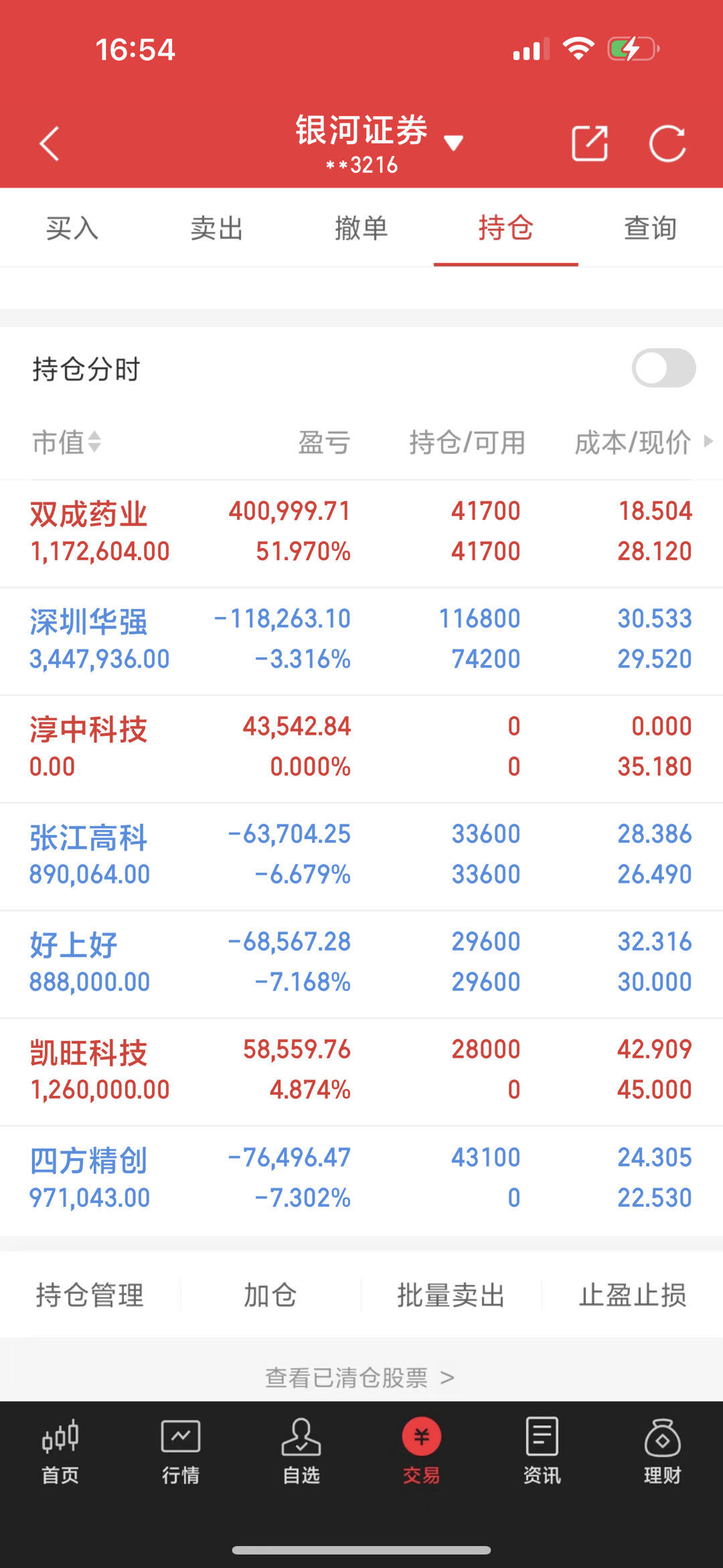Select the 双成药业 holding row

pyautogui.click(x=361, y=533)
